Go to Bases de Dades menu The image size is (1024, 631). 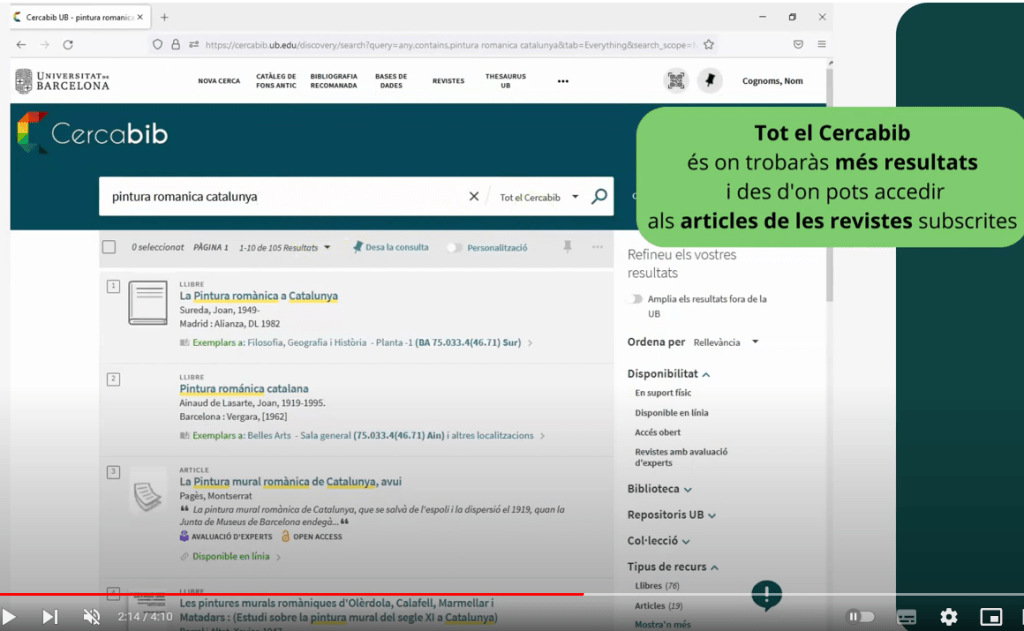point(391,81)
